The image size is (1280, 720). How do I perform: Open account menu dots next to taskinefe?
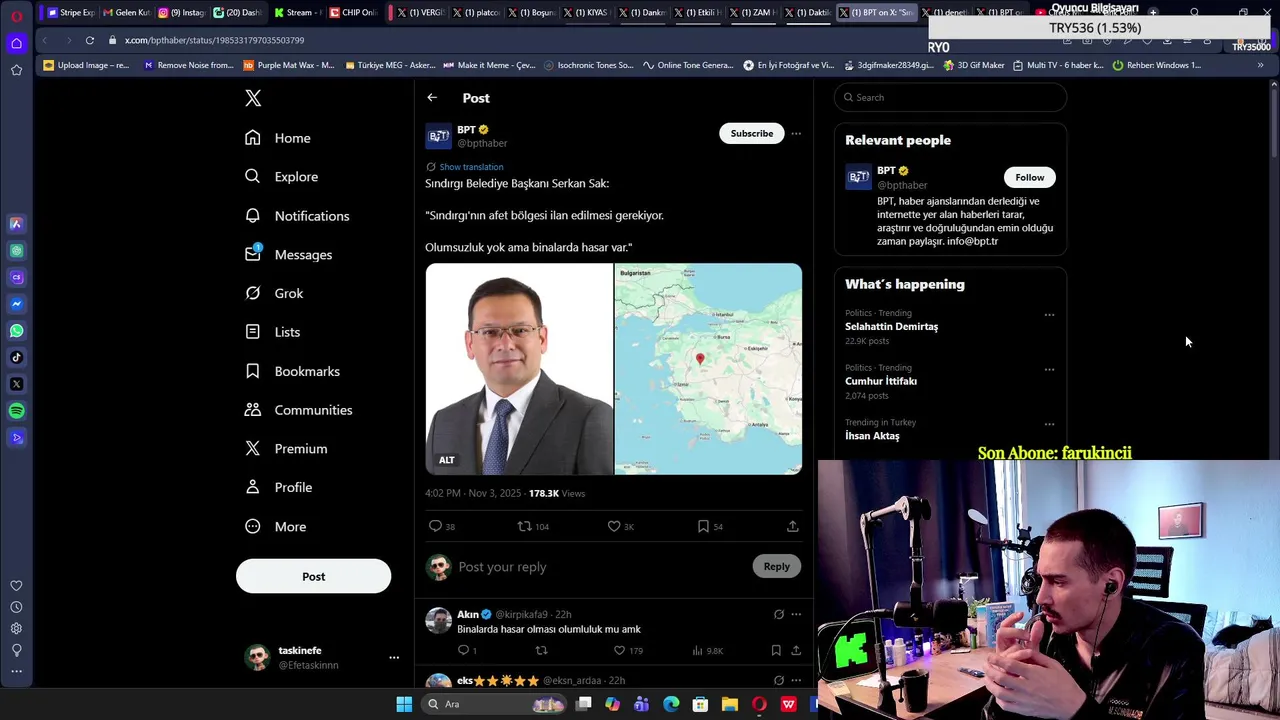coord(394,658)
